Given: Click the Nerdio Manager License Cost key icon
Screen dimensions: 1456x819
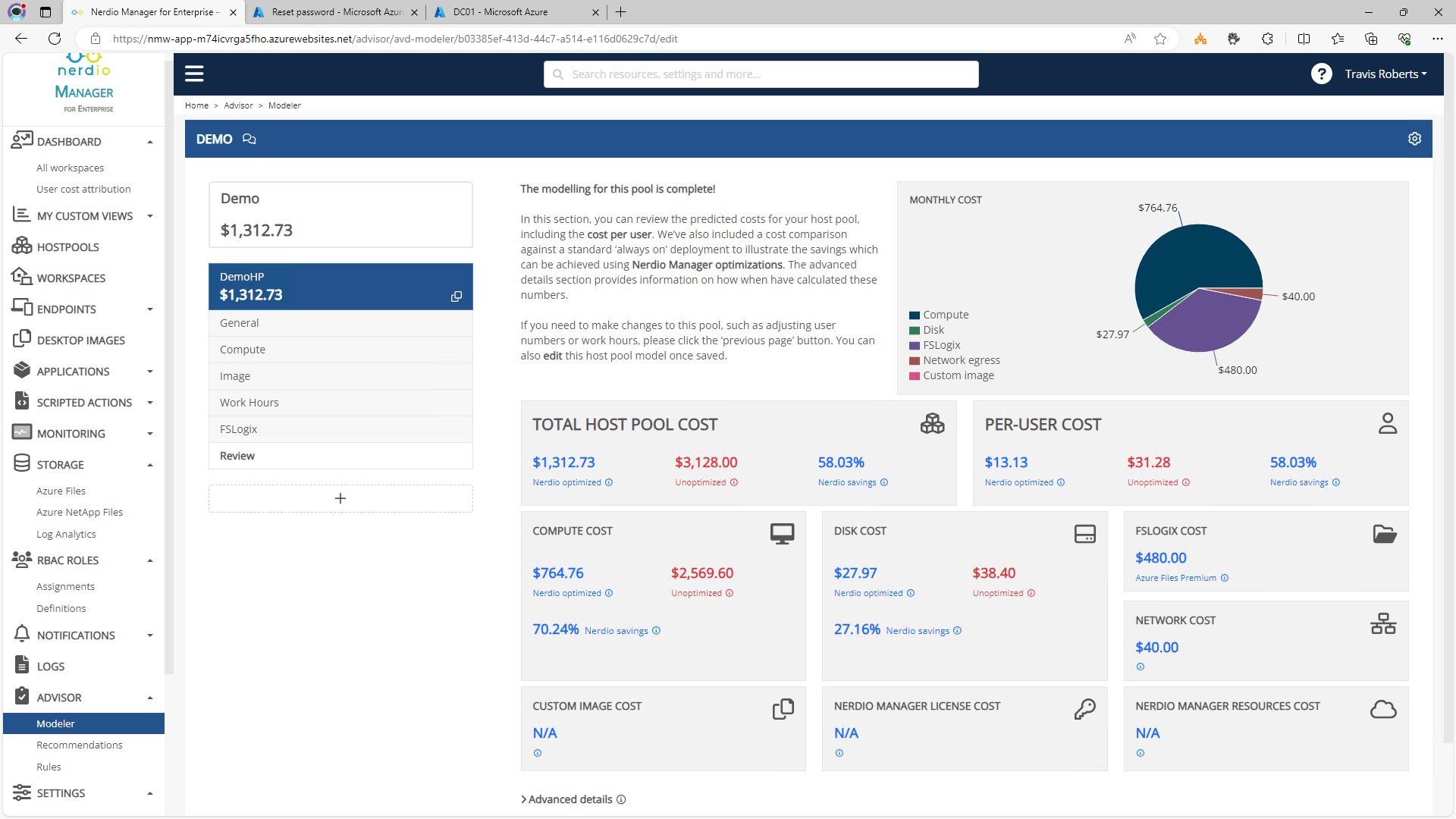Looking at the screenshot, I should click(1085, 708).
